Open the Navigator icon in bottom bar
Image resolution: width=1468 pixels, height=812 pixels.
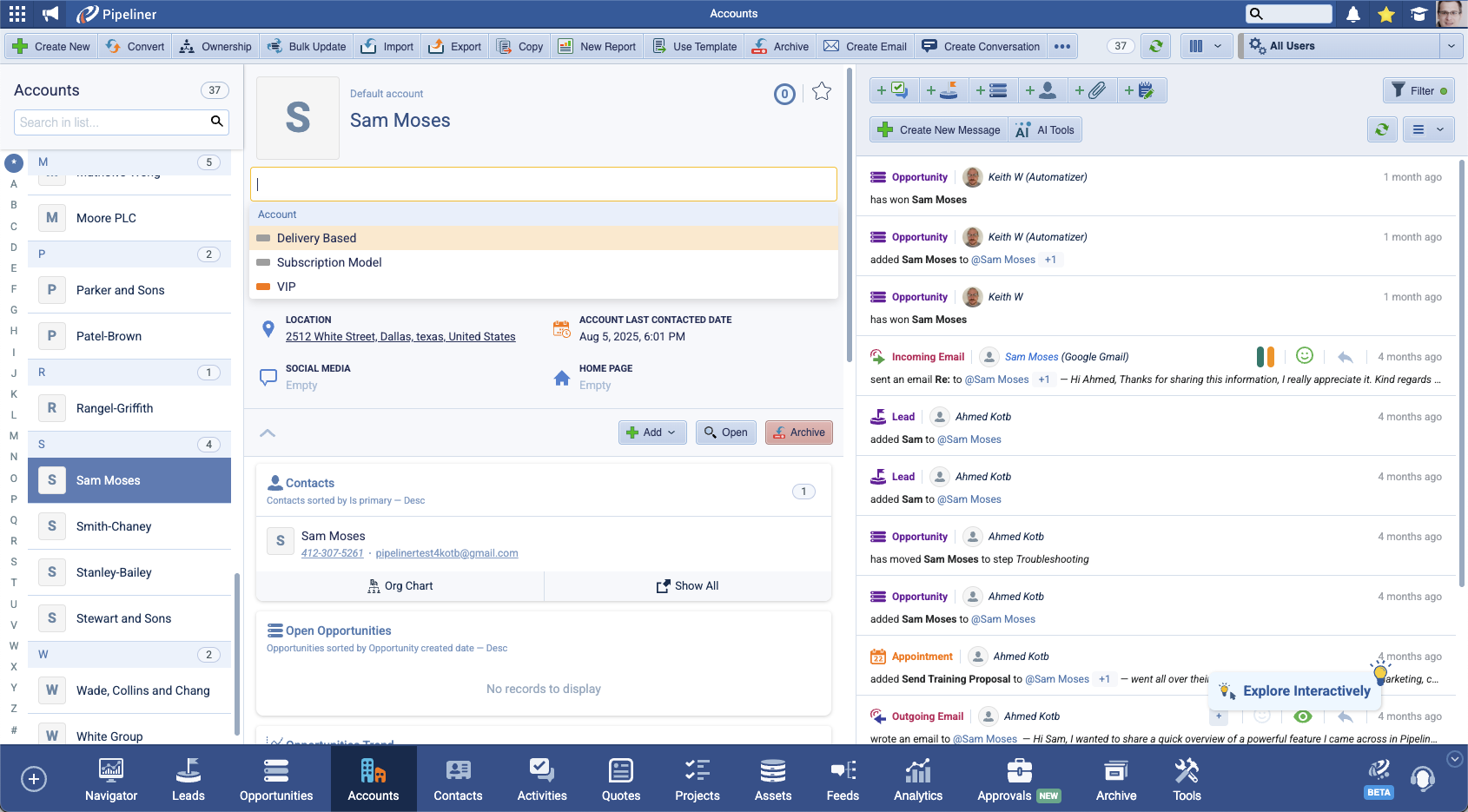(111, 779)
